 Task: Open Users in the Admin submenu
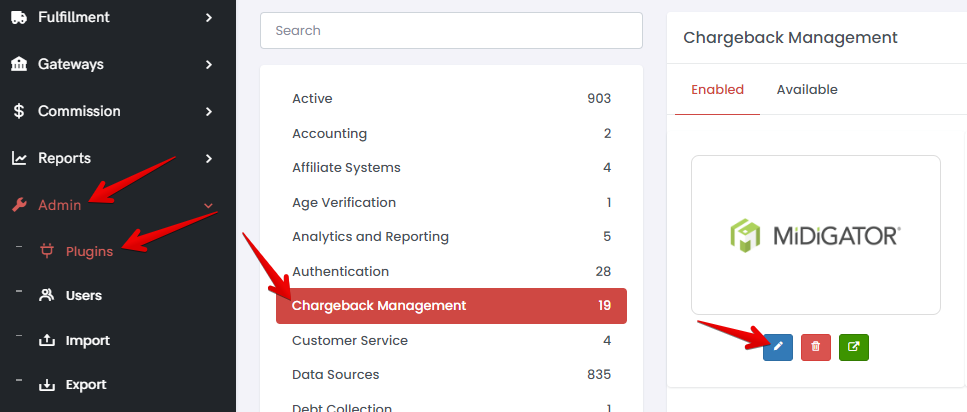83,295
